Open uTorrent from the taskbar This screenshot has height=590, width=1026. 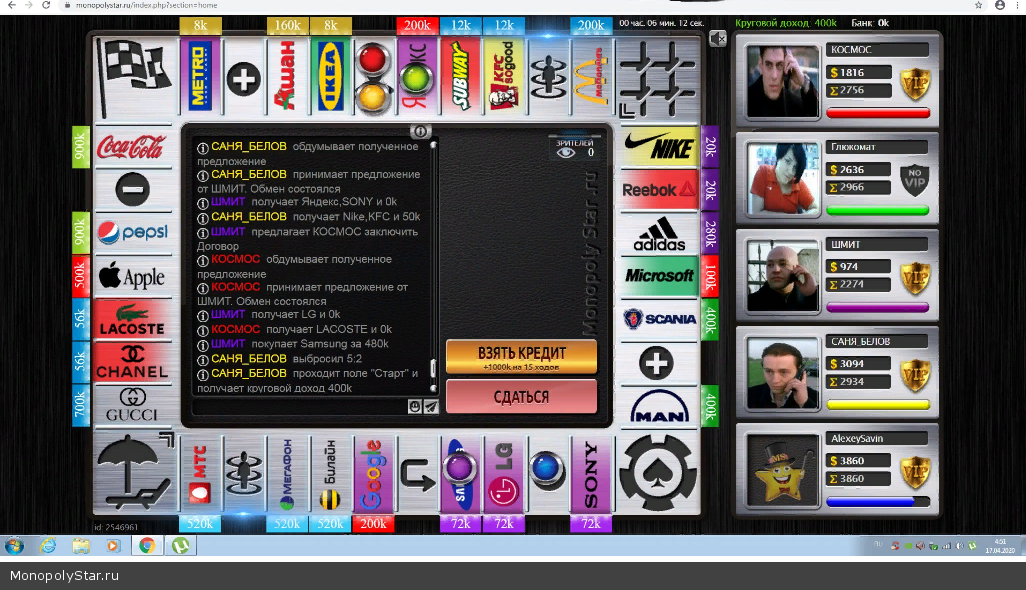click(x=181, y=545)
